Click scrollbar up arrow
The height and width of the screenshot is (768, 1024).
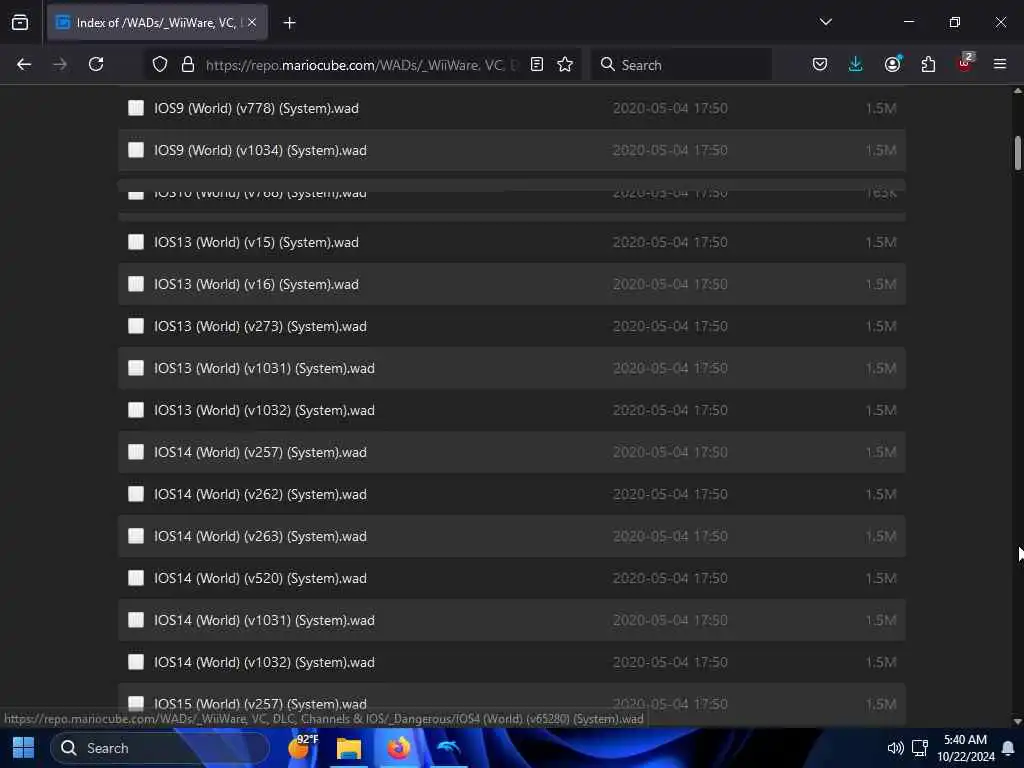point(1017,91)
